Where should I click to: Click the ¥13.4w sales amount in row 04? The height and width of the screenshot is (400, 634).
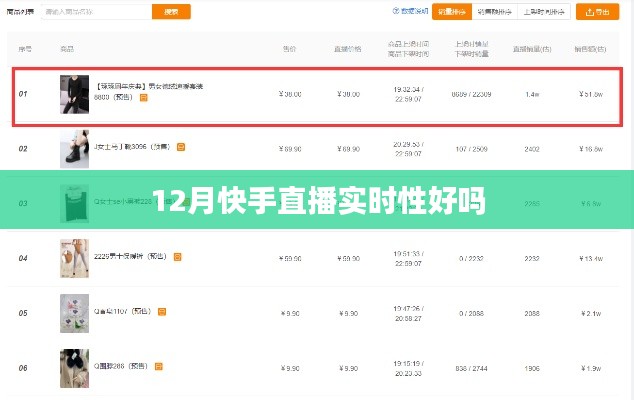pos(591,259)
